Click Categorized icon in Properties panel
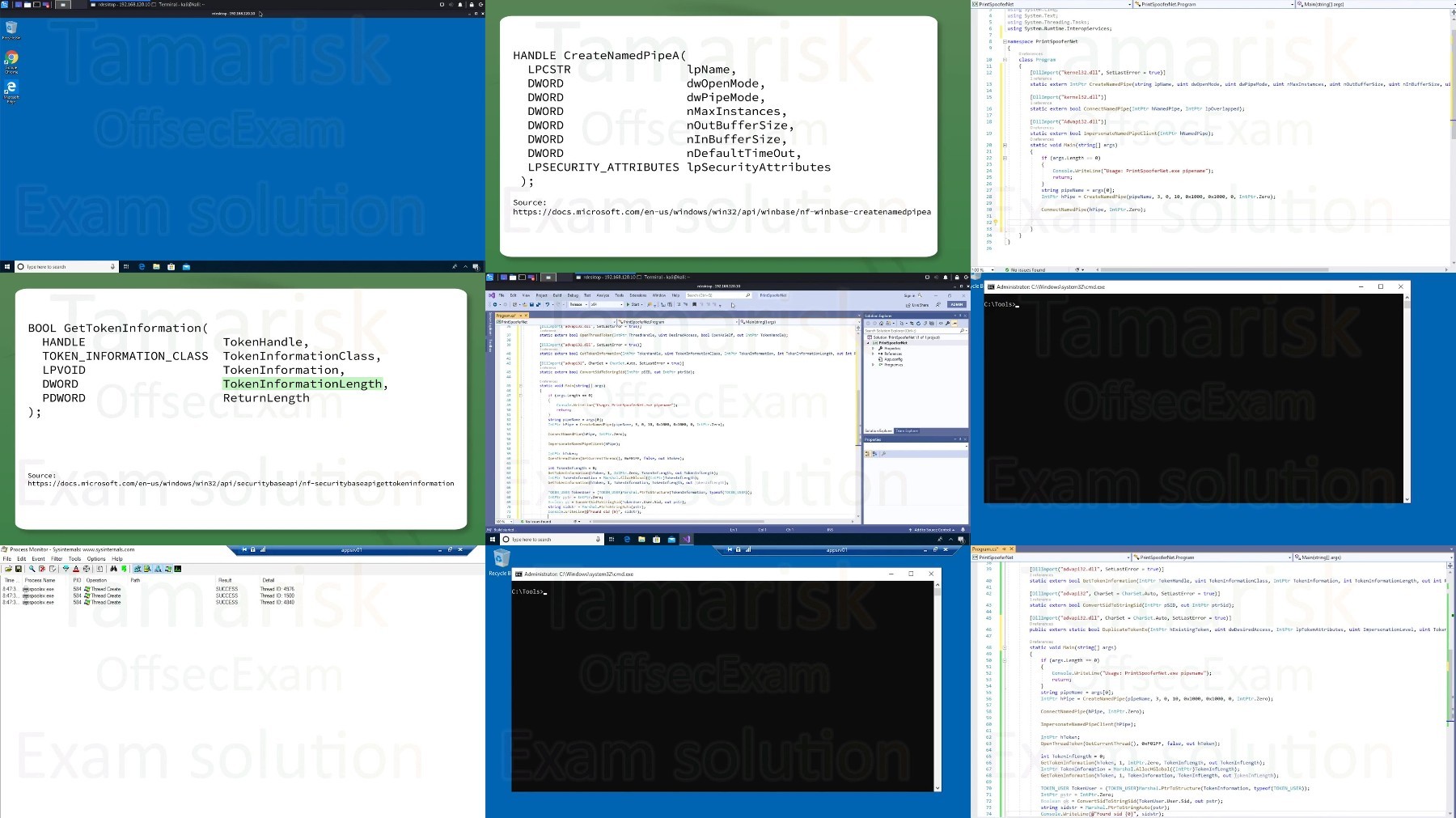The height and width of the screenshot is (818, 1456). pyautogui.click(x=867, y=454)
